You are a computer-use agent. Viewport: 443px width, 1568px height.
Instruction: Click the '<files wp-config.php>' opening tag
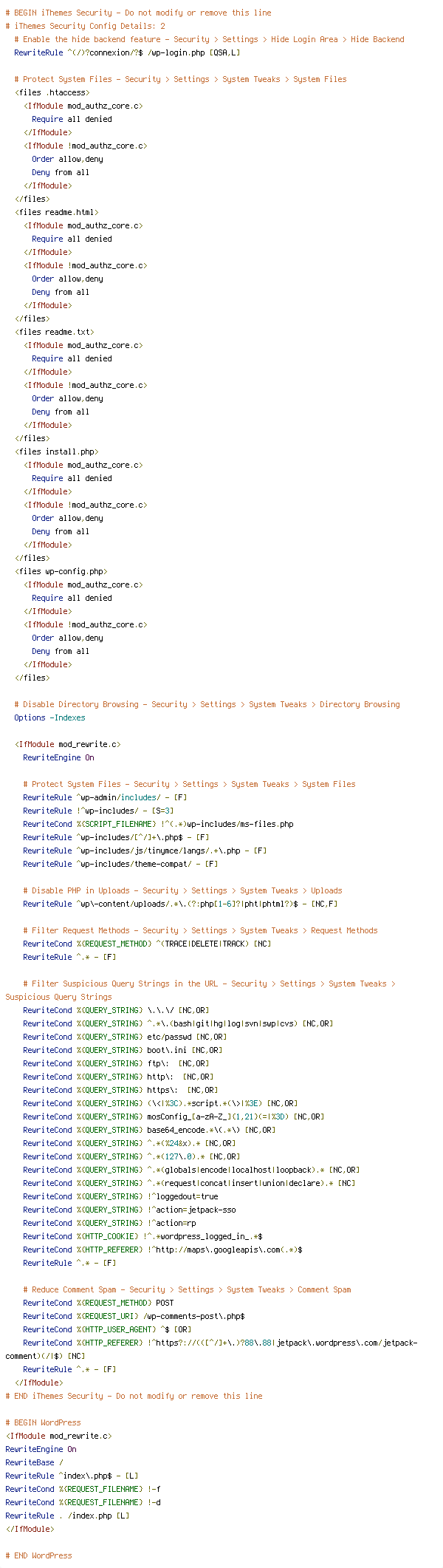tap(61, 571)
